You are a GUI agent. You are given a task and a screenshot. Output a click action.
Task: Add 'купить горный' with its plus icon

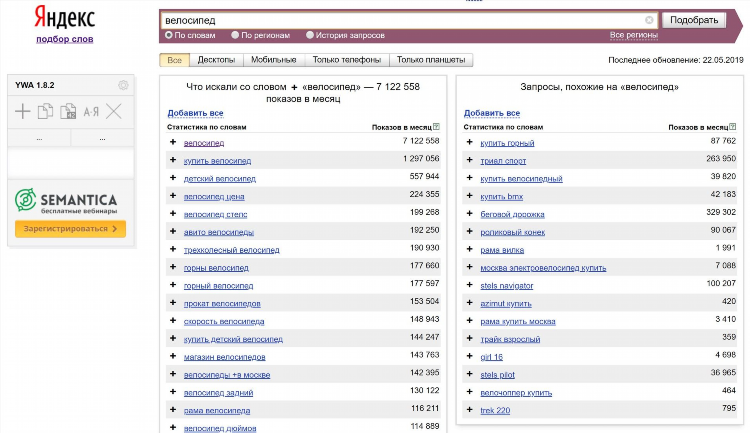tap(470, 142)
